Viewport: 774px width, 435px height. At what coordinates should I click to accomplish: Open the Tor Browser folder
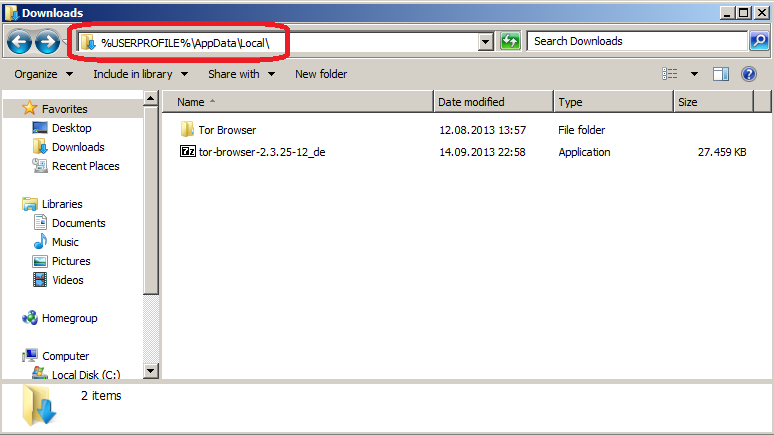(227, 130)
